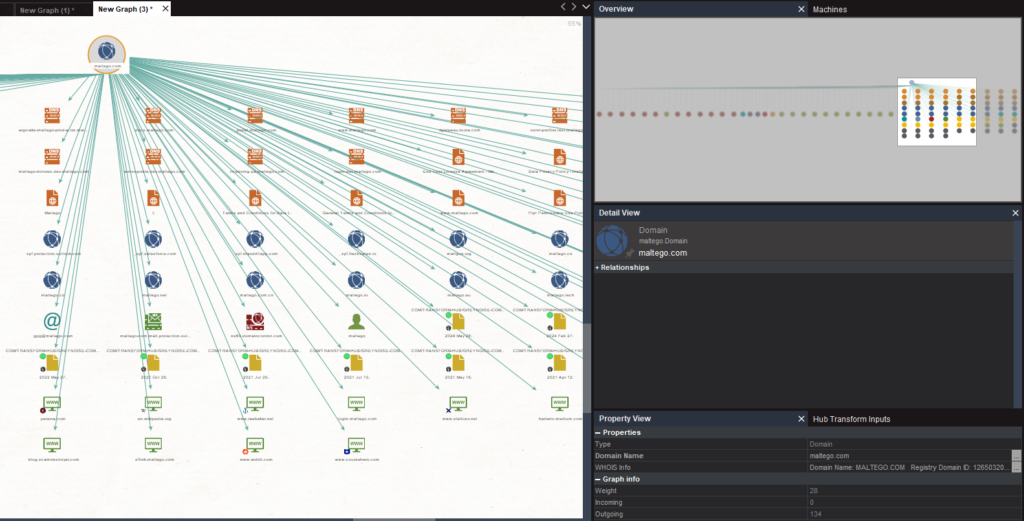Select the web page entity titled Maltego
1024x521 pixels.
[52, 198]
